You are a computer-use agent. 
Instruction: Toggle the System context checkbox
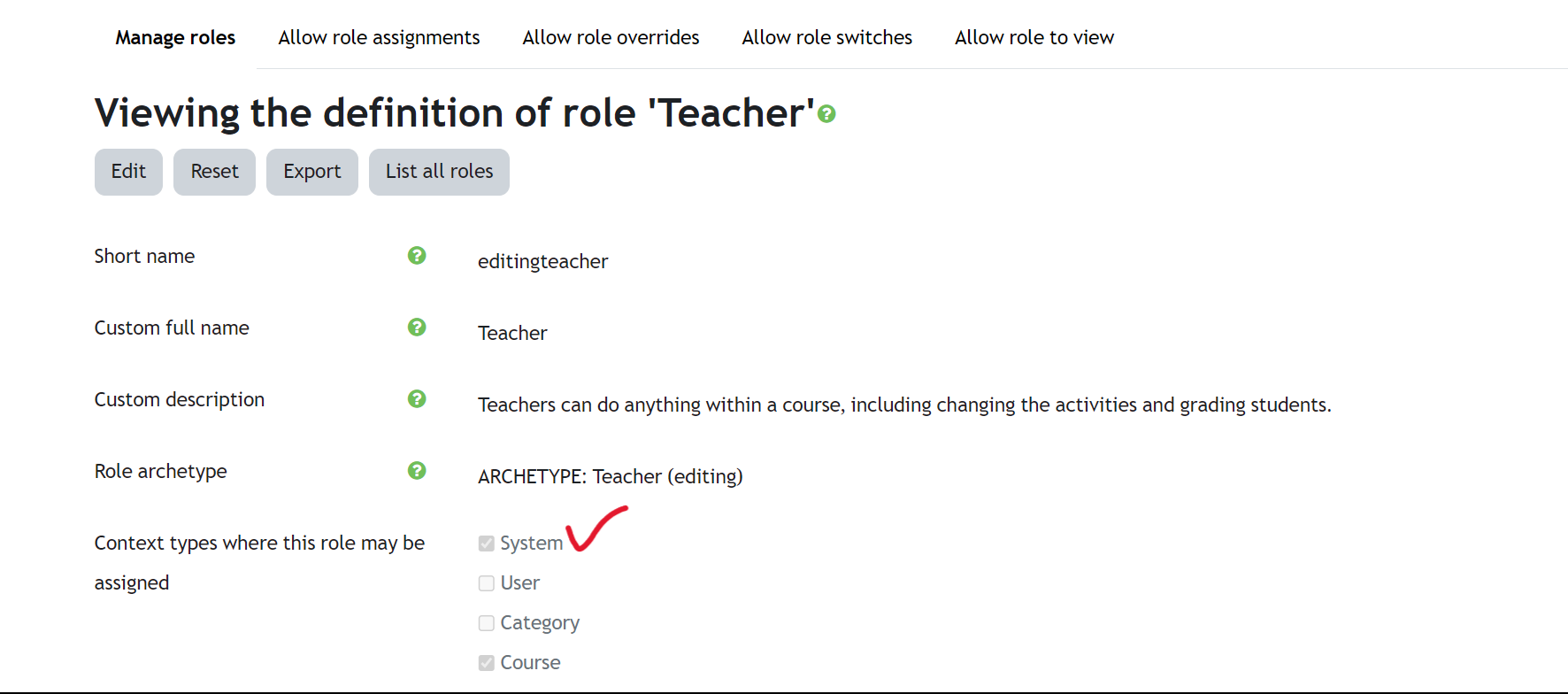click(487, 544)
